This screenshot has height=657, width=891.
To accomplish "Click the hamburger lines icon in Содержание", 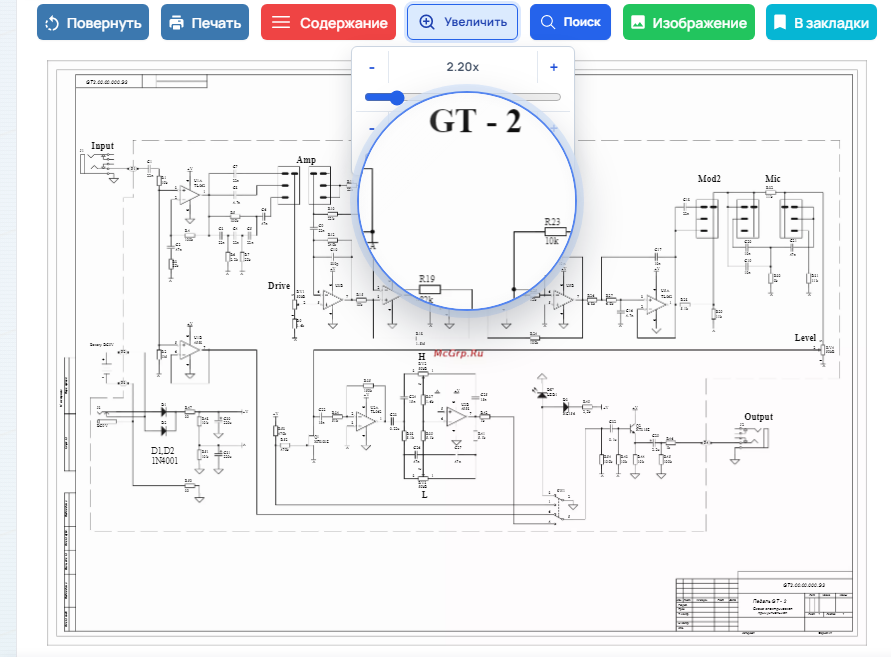I will 281,22.
